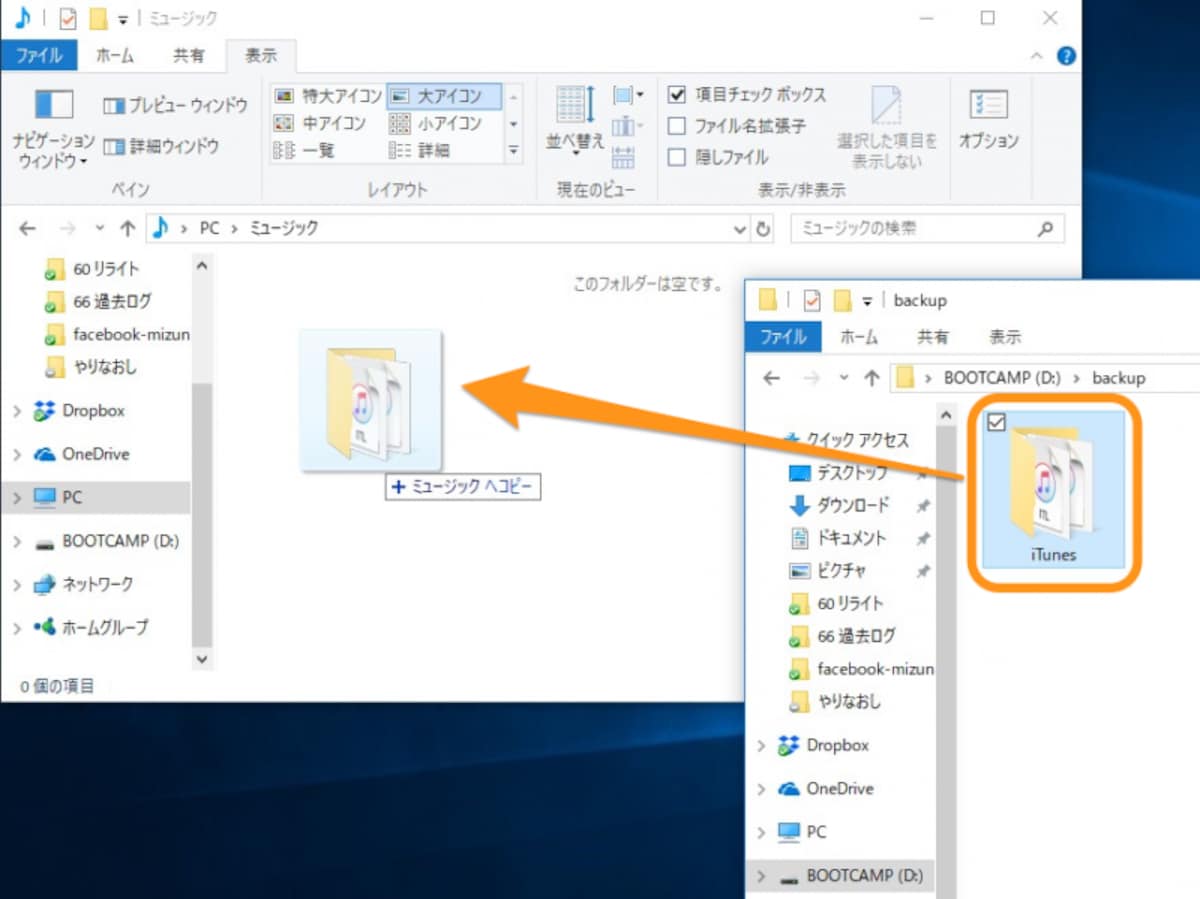Choose Medium icons (中アイコン) layout

[321, 123]
